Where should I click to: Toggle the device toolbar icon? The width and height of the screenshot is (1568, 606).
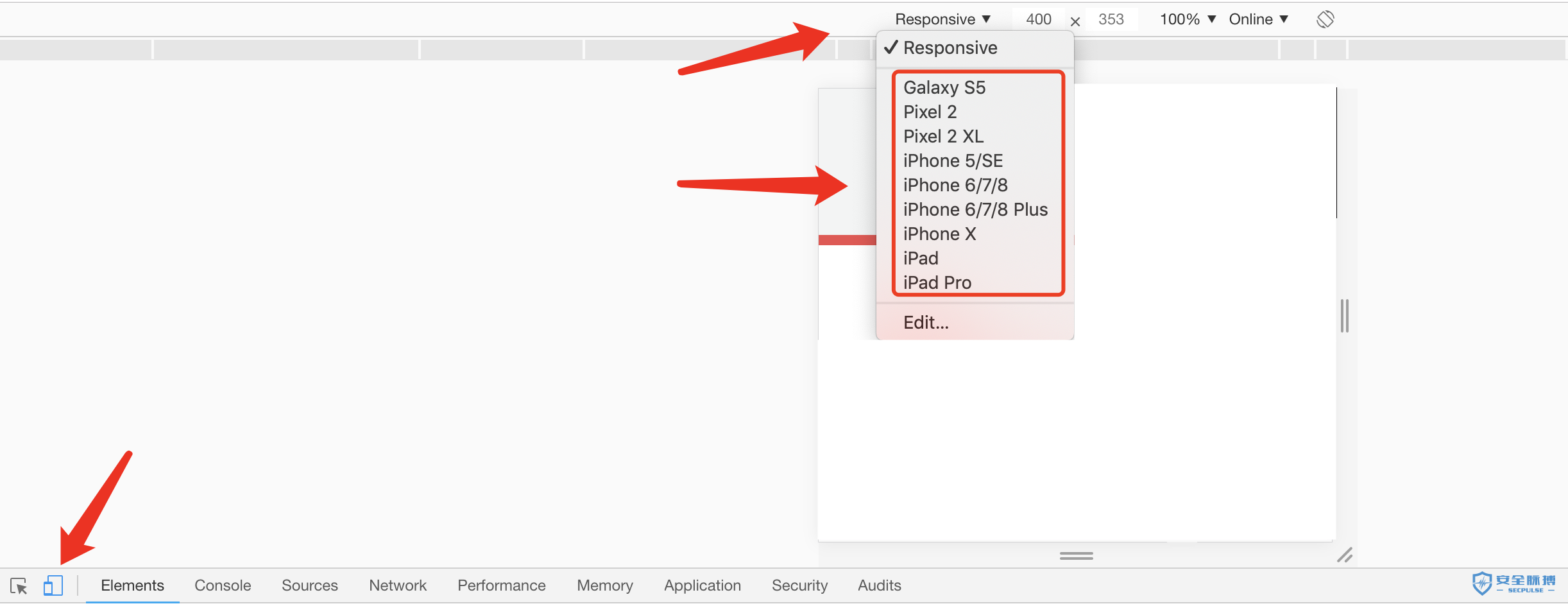(53, 585)
